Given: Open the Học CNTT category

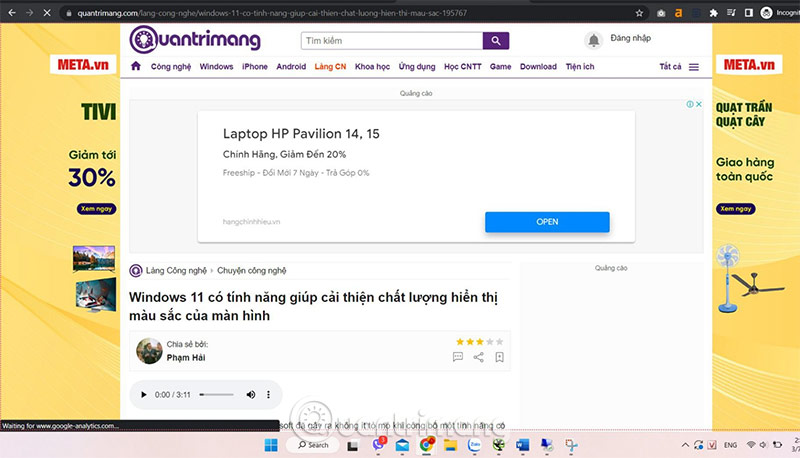Looking at the screenshot, I should click(463, 66).
